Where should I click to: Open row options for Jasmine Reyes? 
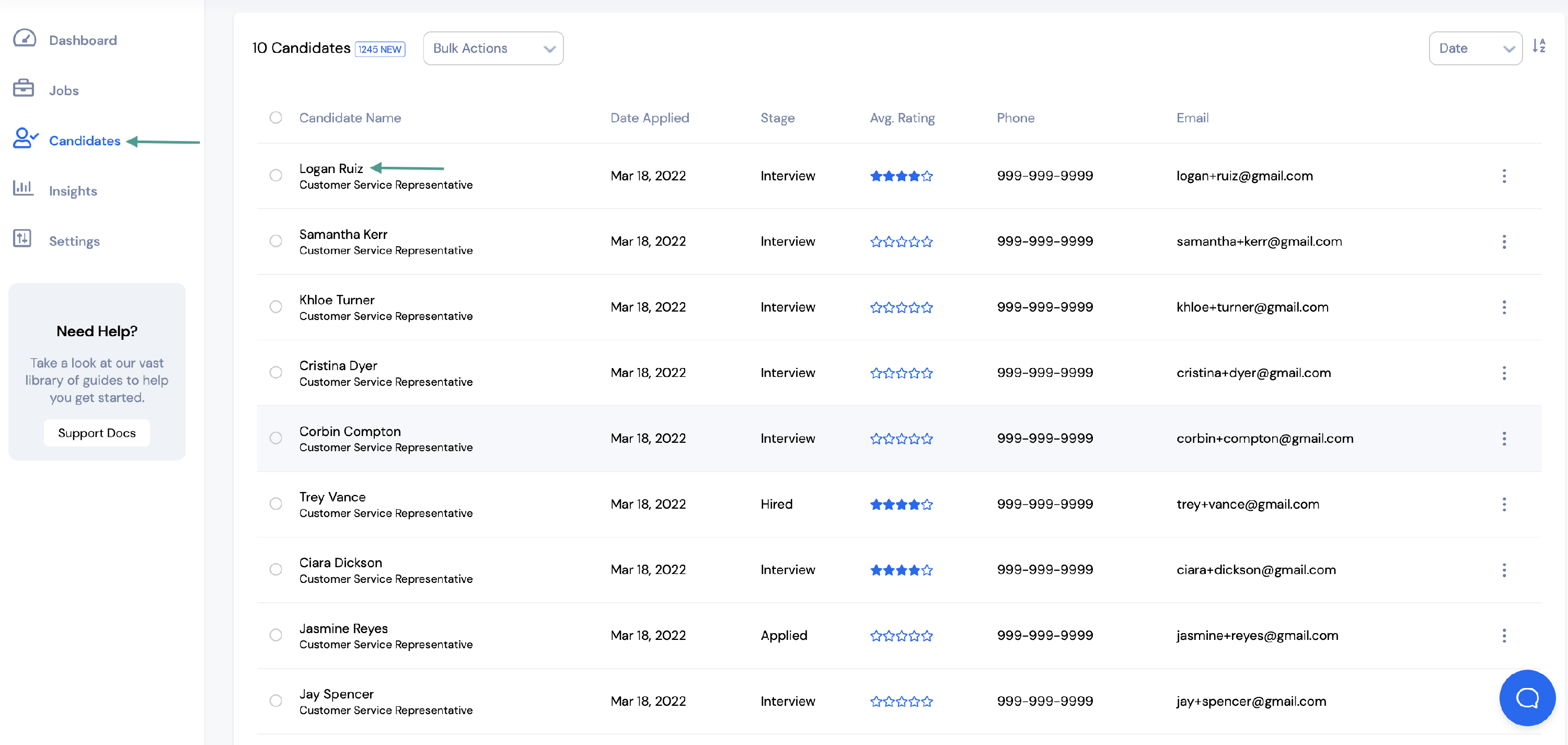(1504, 635)
